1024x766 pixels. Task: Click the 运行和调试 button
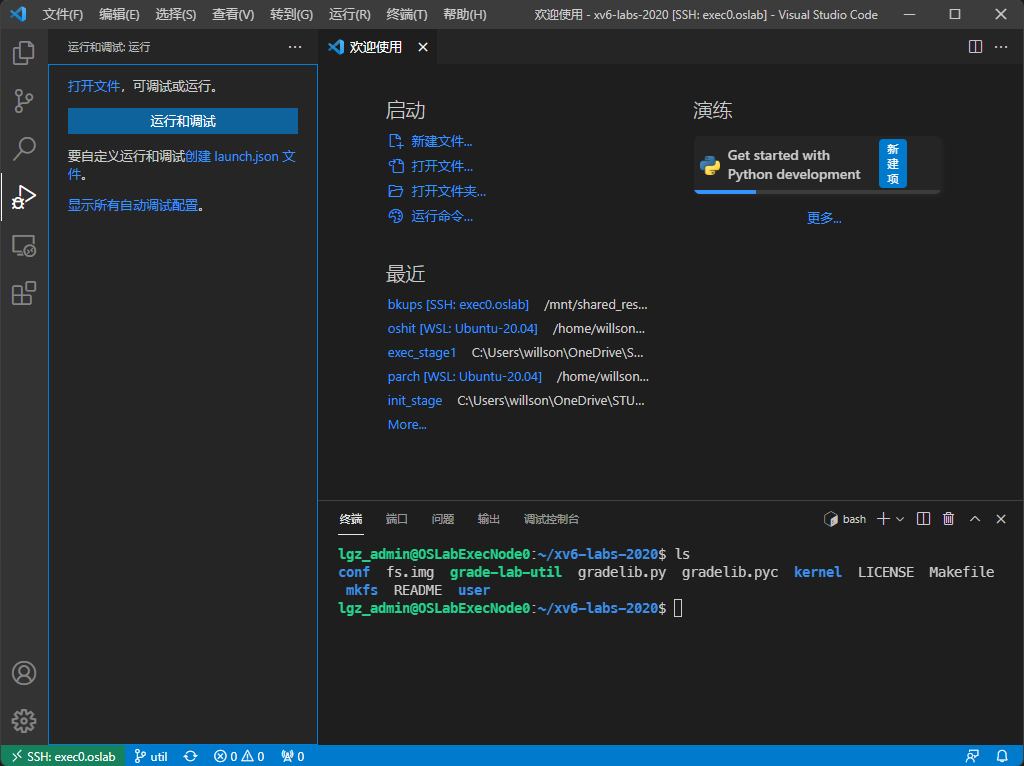(x=182, y=120)
